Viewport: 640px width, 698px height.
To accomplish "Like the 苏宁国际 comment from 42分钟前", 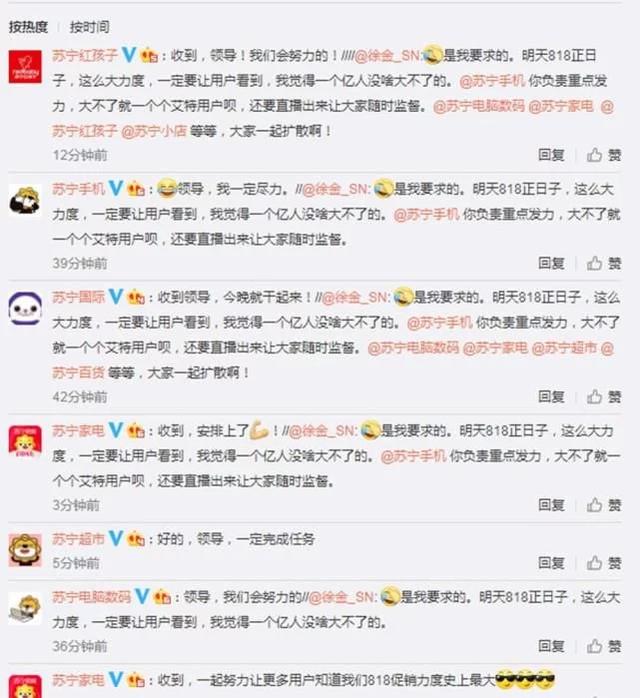I will [604, 397].
